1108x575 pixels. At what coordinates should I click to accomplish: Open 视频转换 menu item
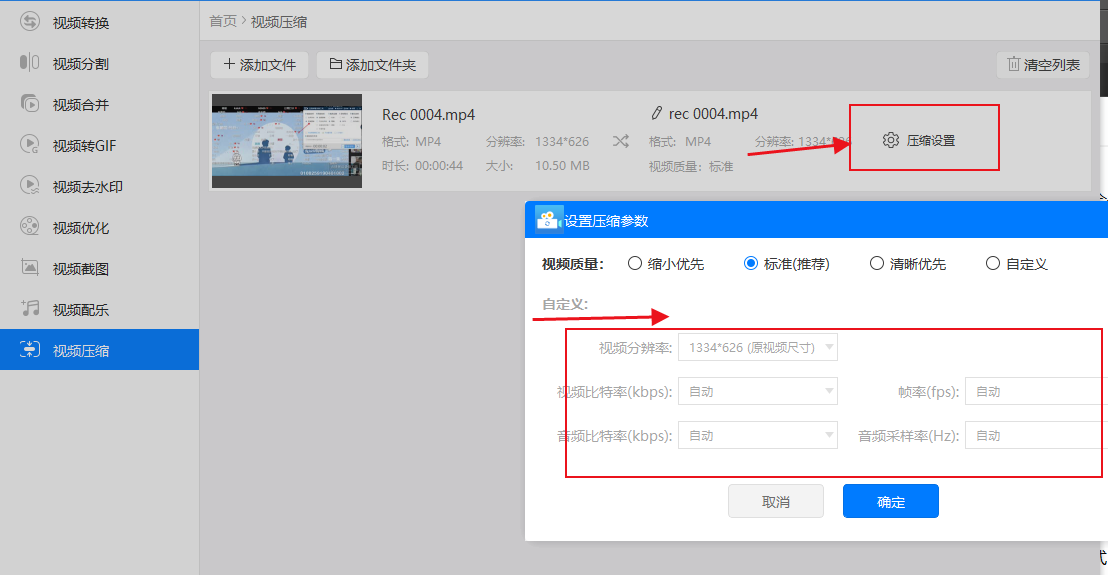pyautogui.click(x=100, y=22)
